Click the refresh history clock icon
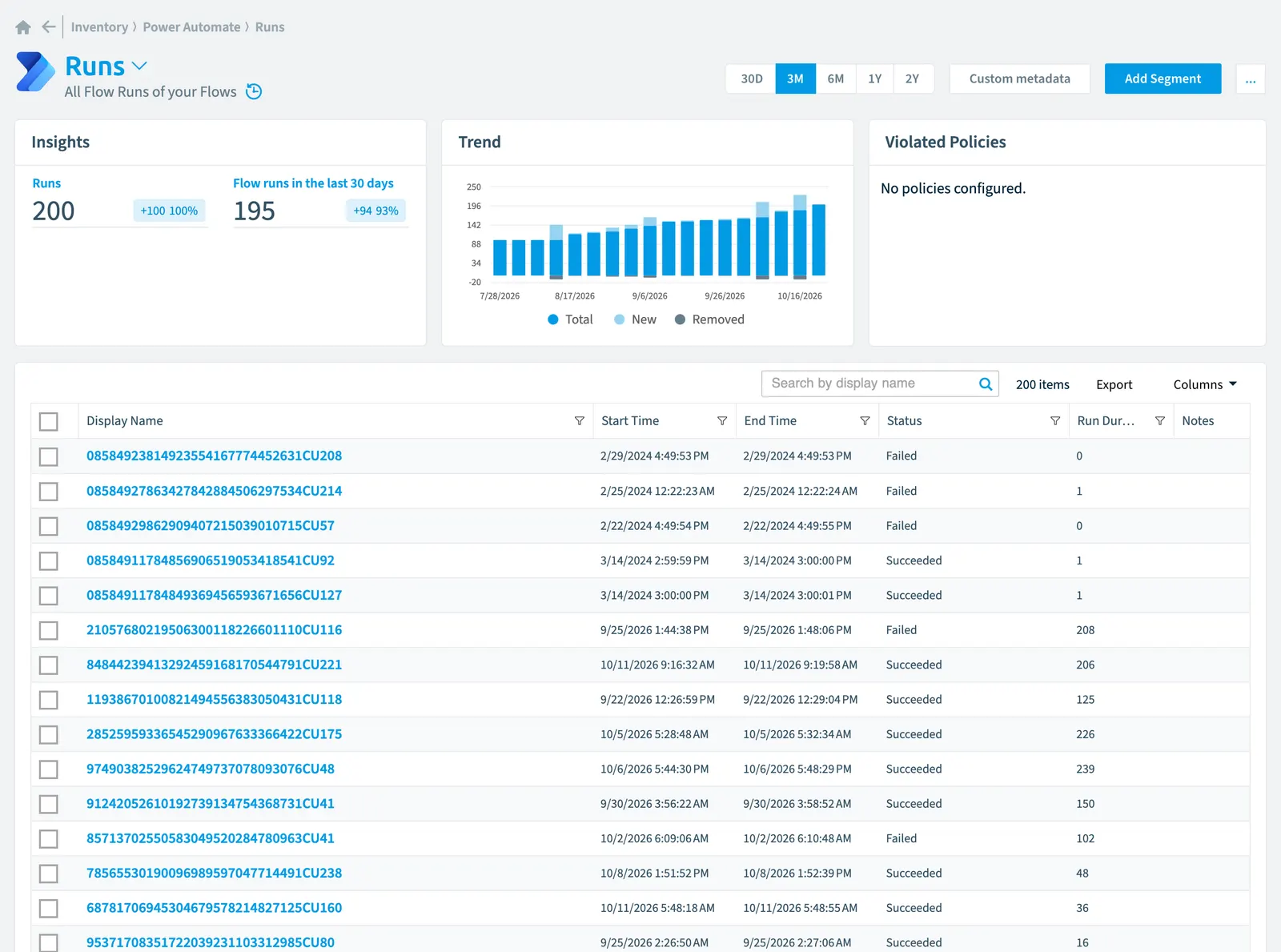The width and height of the screenshot is (1281, 952). click(x=254, y=91)
